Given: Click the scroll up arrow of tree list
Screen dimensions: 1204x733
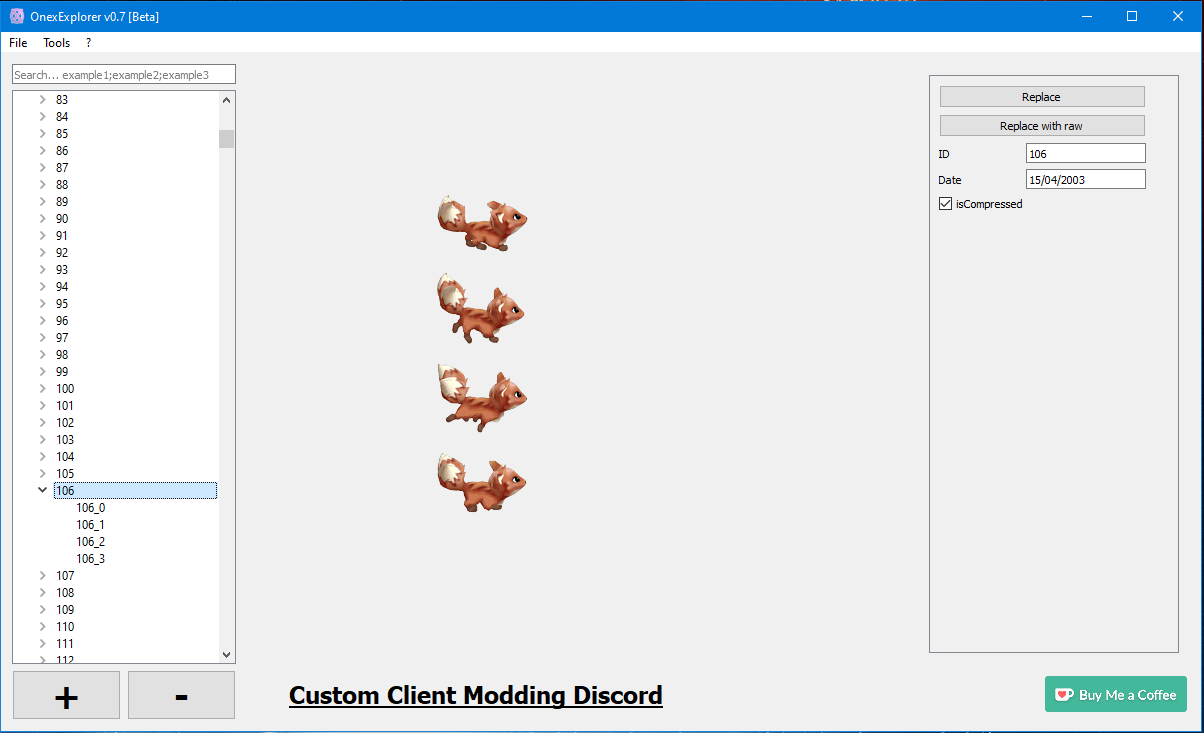Looking at the screenshot, I should pyautogui.click(x=227, y=100).
